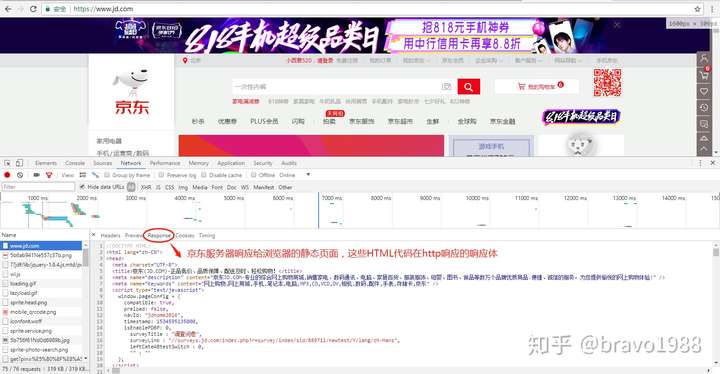Open the shopping cart button
This screenshot has height=374, width=720.
[x=537, y=86]
